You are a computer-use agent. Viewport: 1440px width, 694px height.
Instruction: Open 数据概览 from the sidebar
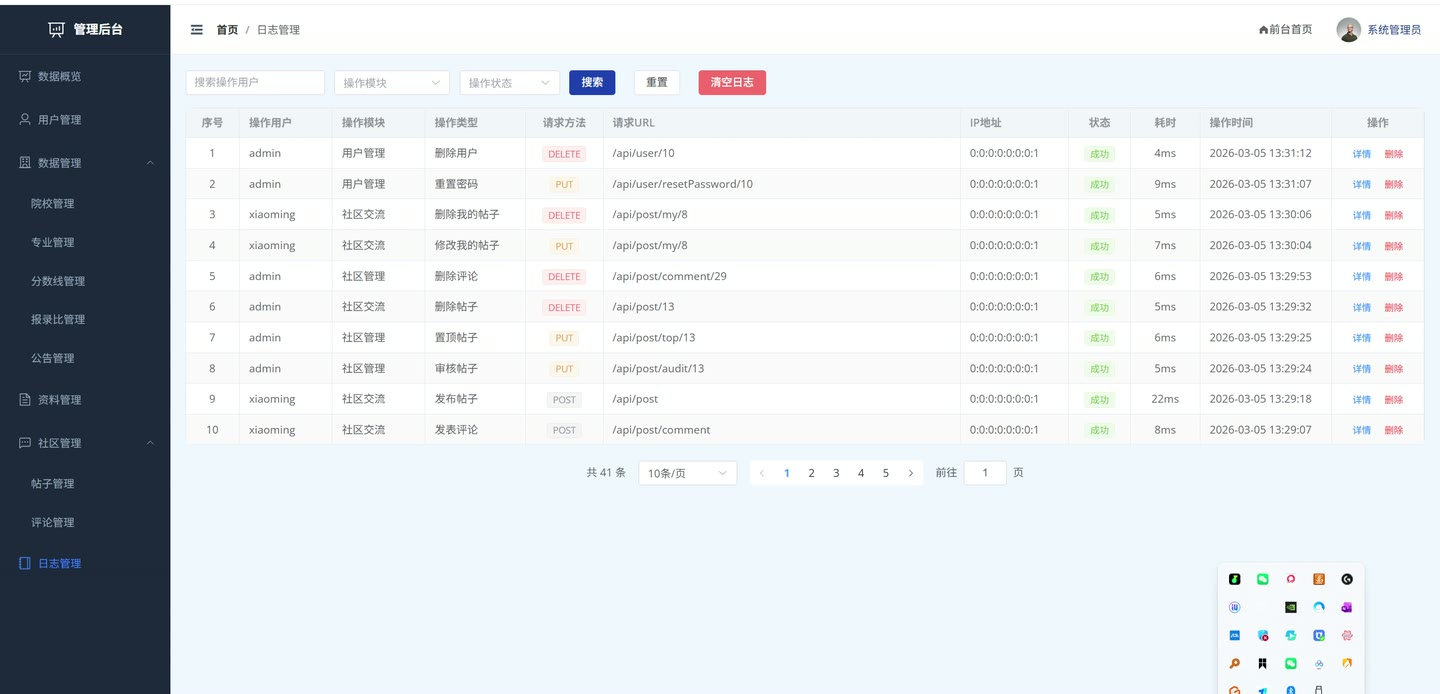(x=85, y=76)
